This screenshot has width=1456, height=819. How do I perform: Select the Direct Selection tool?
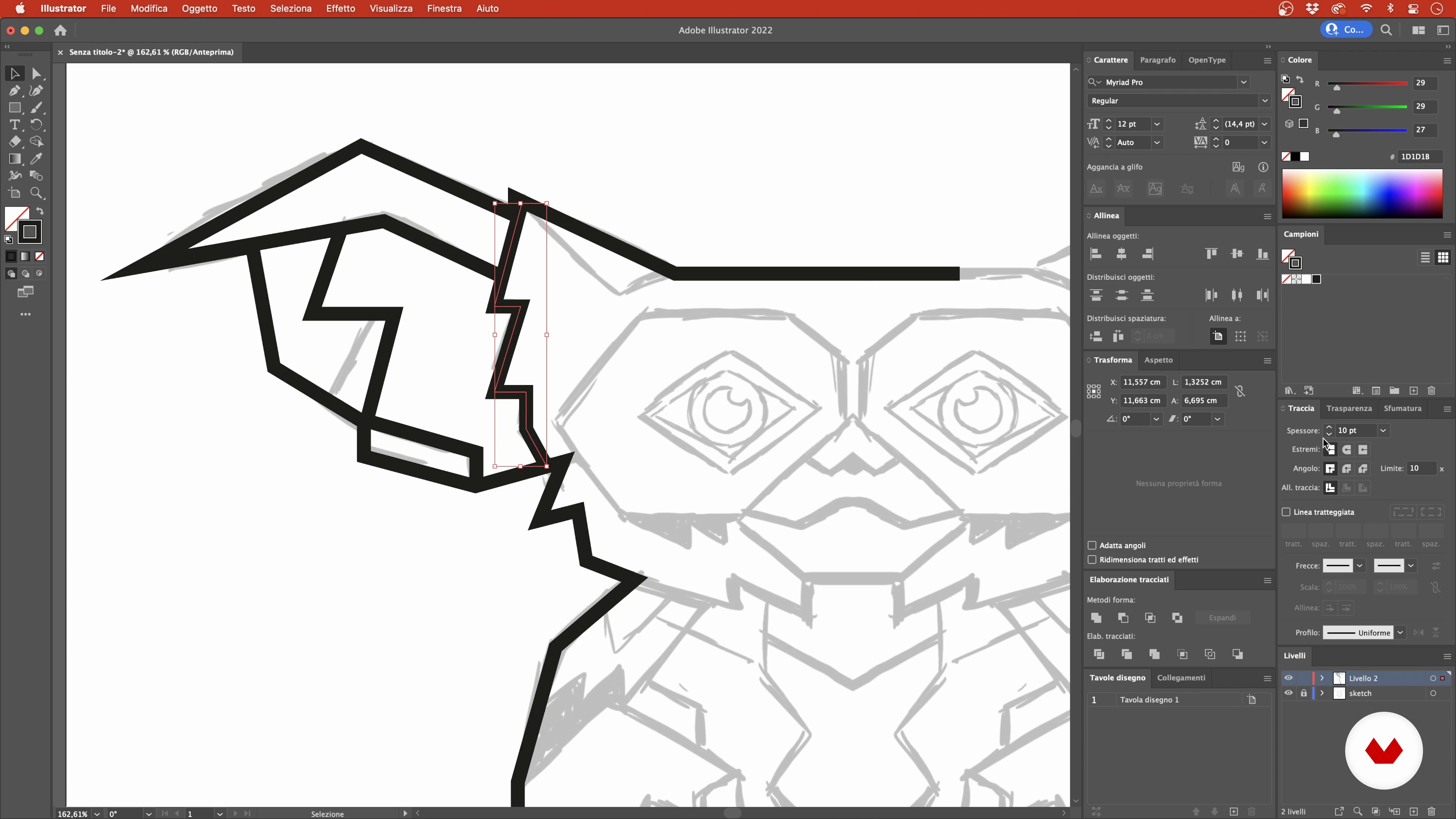(37, 74)
